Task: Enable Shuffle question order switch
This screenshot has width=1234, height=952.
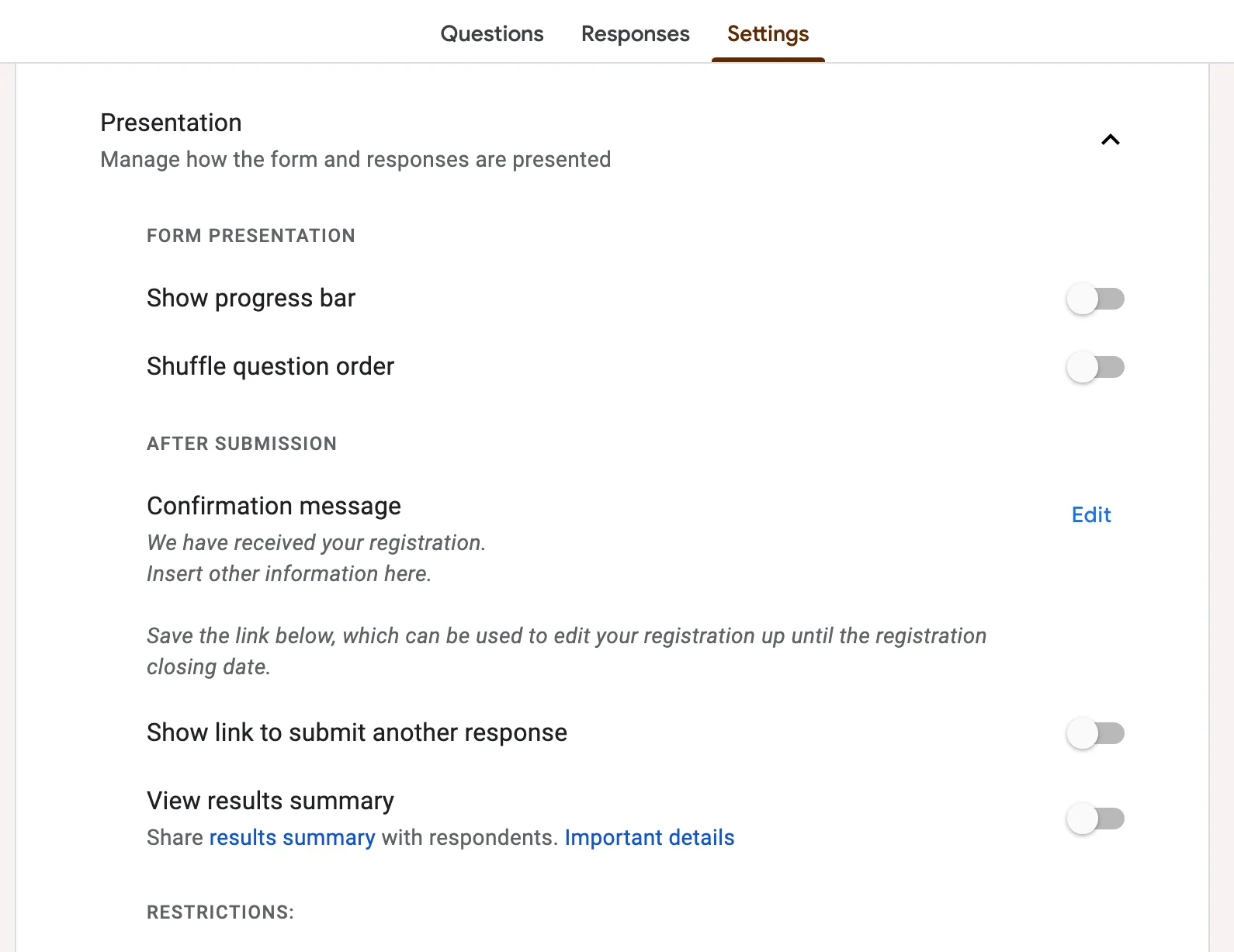Action: point(1095,367)
